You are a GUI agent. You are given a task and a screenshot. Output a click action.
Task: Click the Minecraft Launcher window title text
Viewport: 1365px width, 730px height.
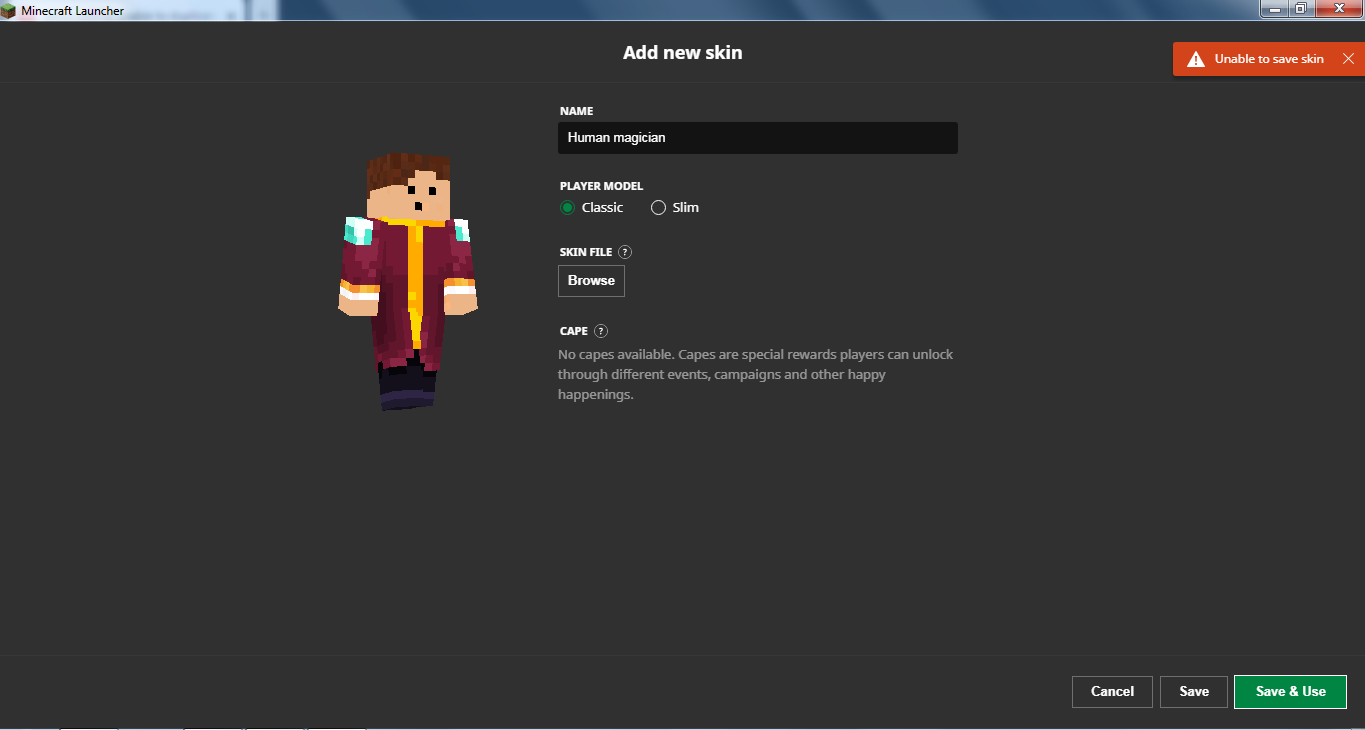[x=73, y=11]
